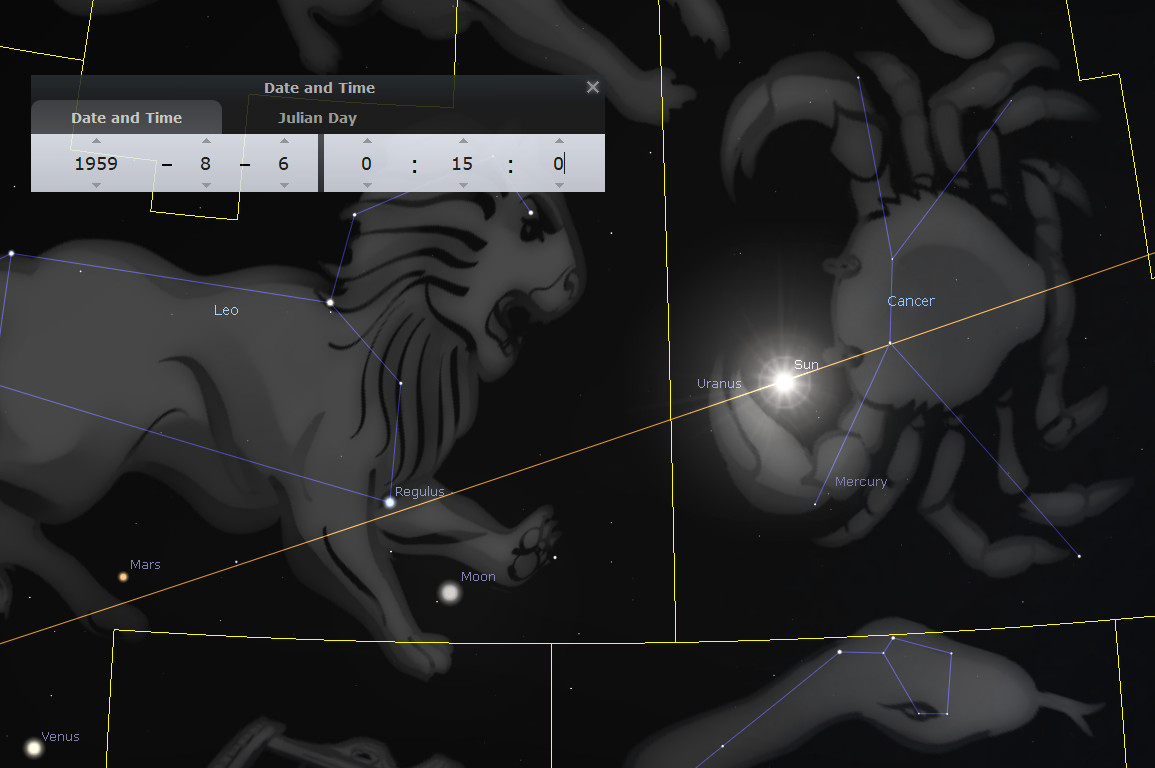This screenshot has height=768, width=1155.
Task: Click the day field showing 6
Action: click(x=284, y=163)
